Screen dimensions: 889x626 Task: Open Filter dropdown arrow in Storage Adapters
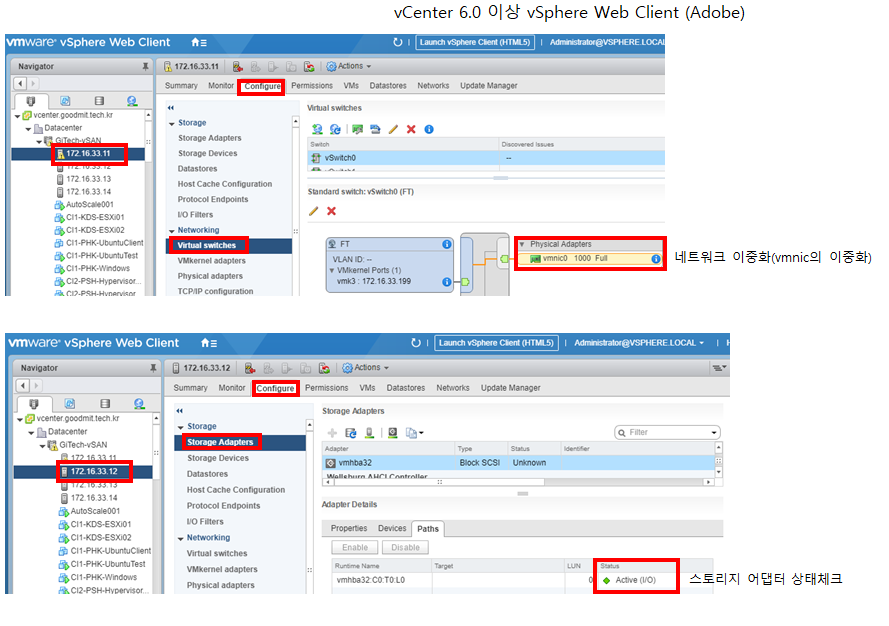click(714, 433)
